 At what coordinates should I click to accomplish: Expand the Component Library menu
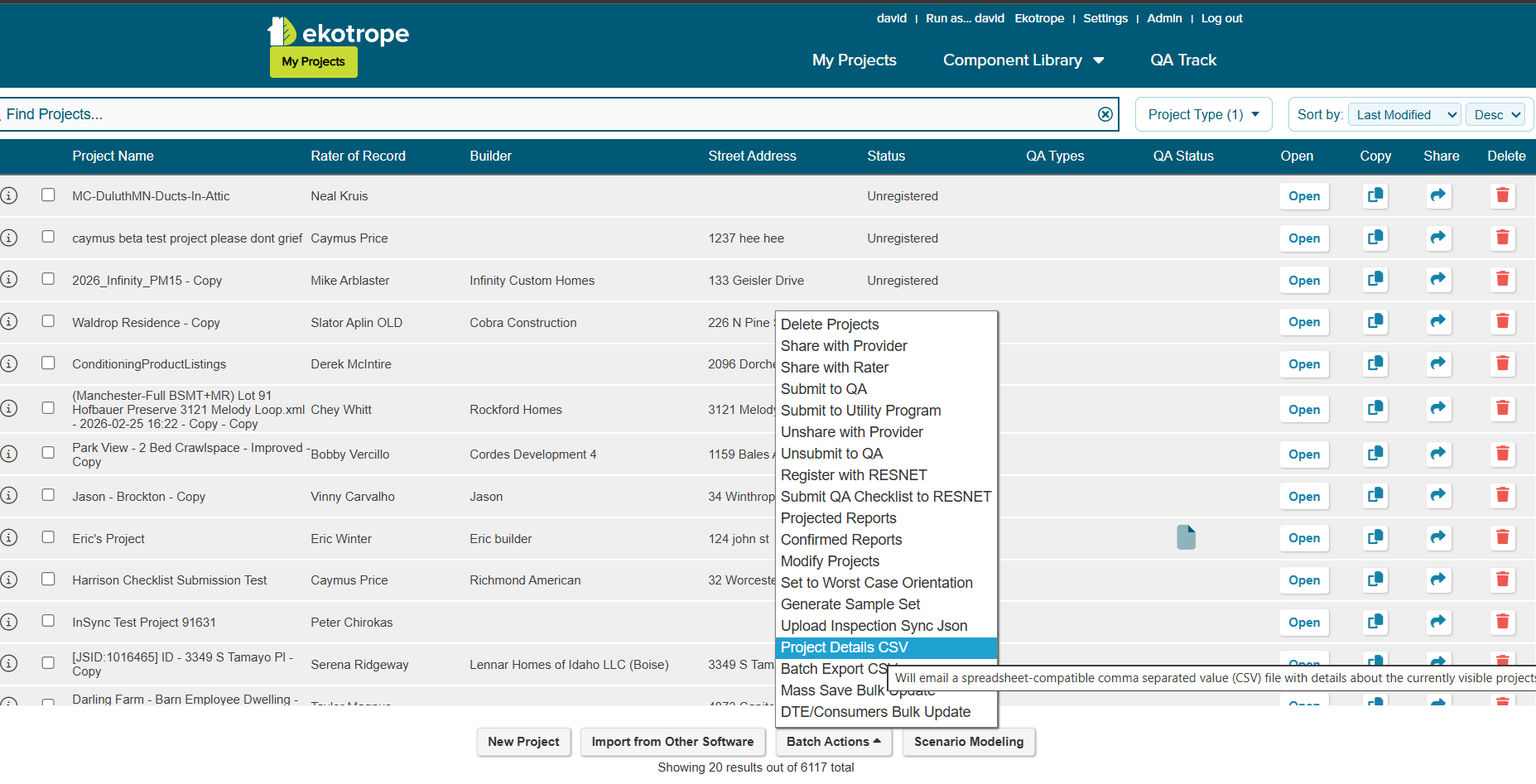pyautogui.click(x=1023, y=60)
